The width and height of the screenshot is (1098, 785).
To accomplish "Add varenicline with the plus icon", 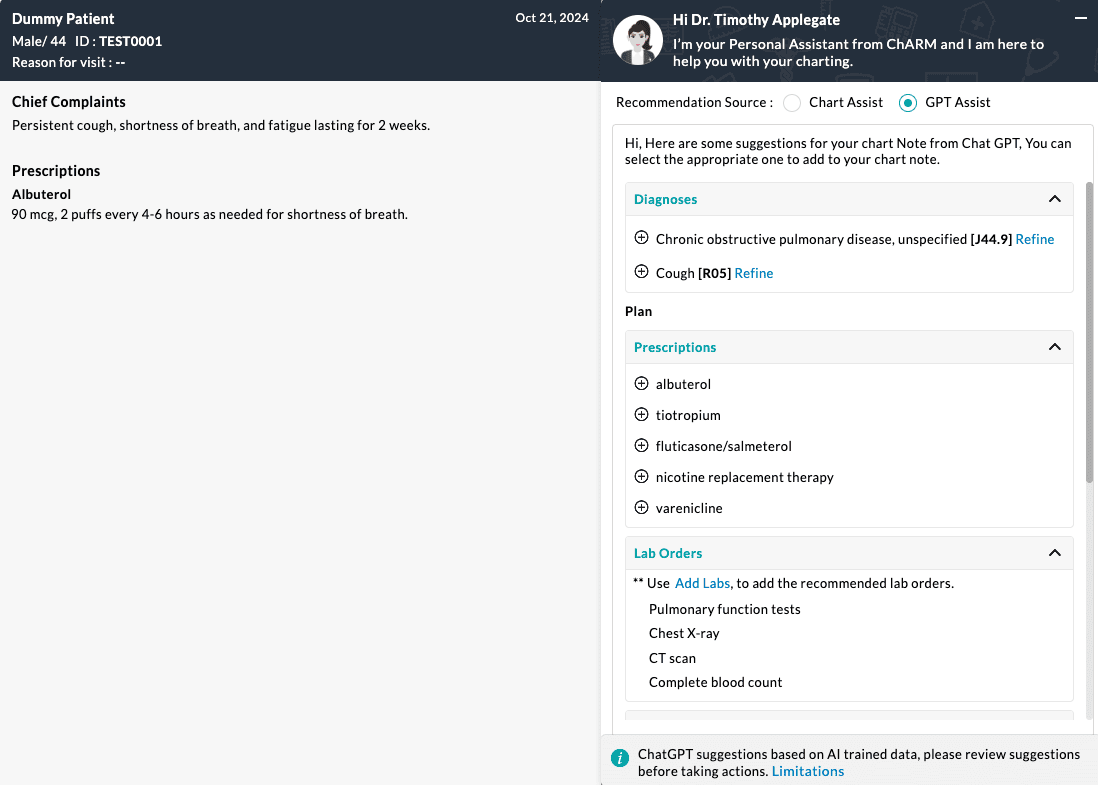I will pos(642,508).
